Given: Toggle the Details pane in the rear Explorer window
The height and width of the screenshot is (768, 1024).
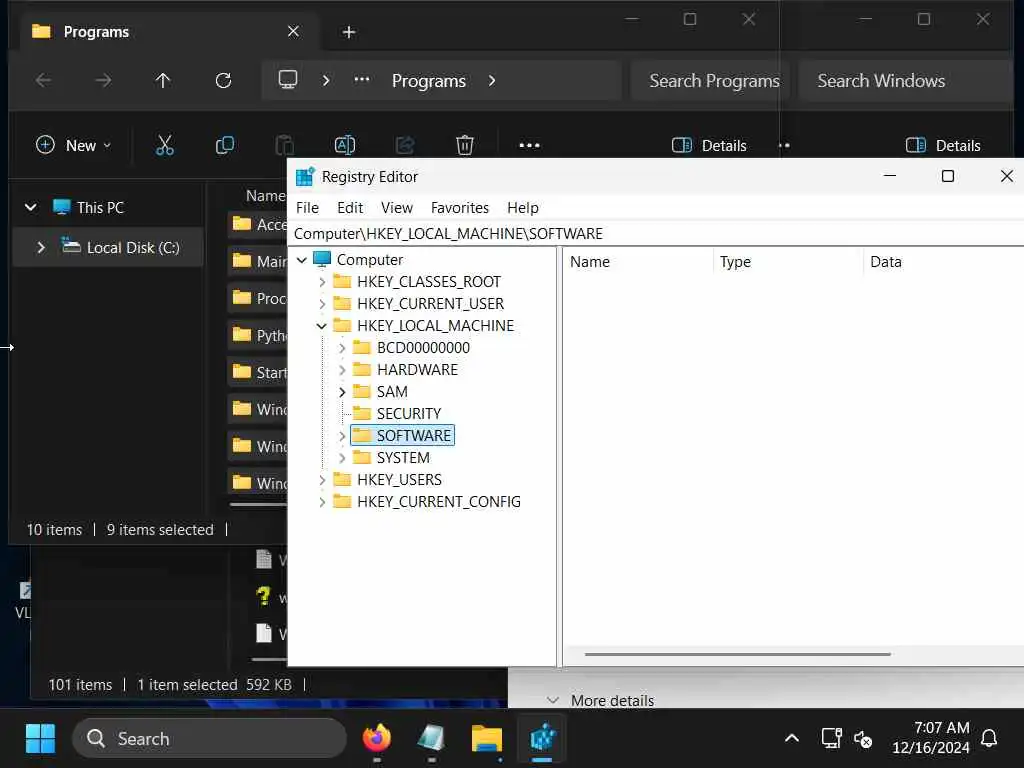Looking at the screenshot, I should pos(943,145).
